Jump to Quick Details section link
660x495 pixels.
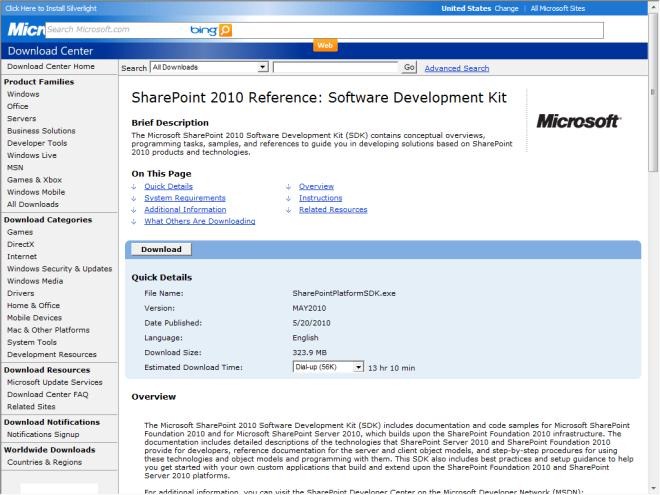[168, 186]
